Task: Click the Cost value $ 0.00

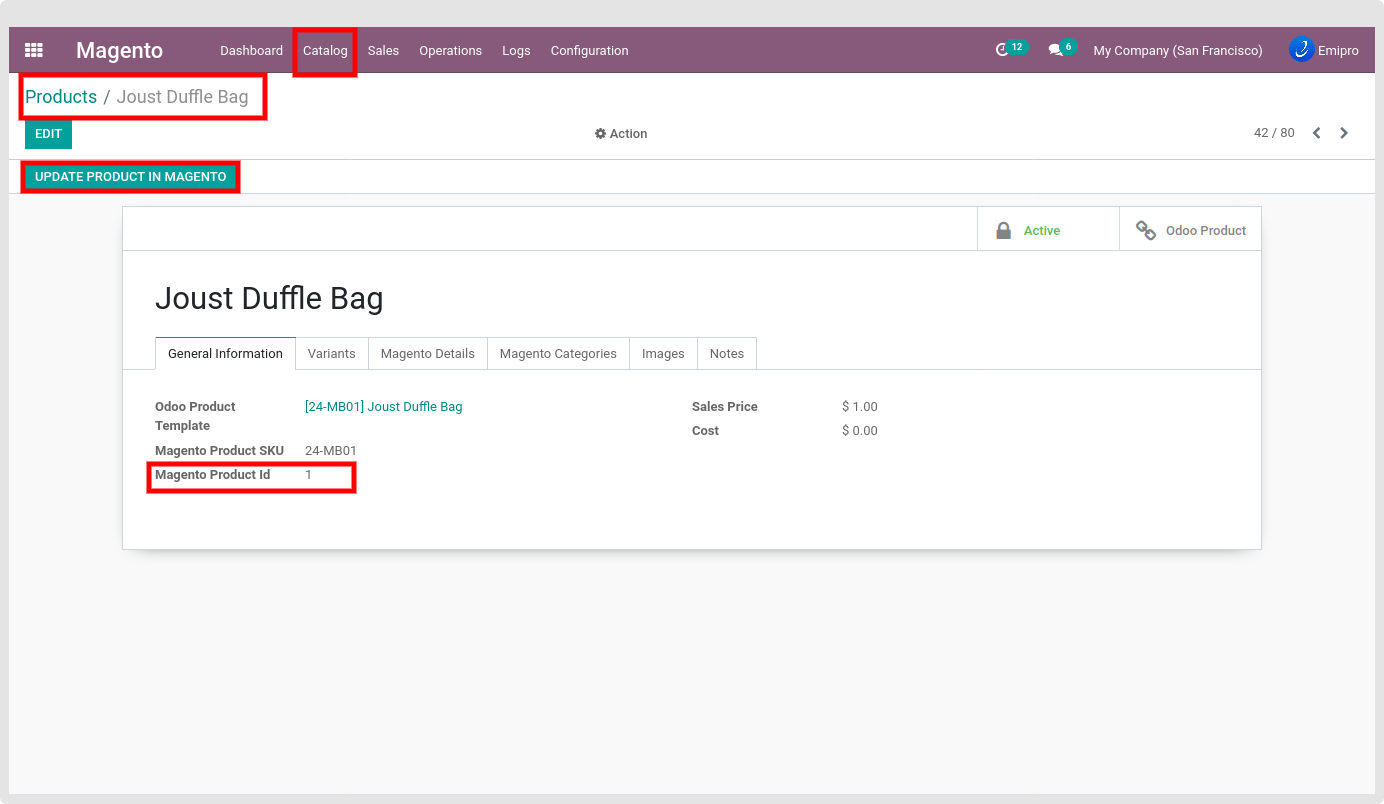Action: click(x=860, y=431)
